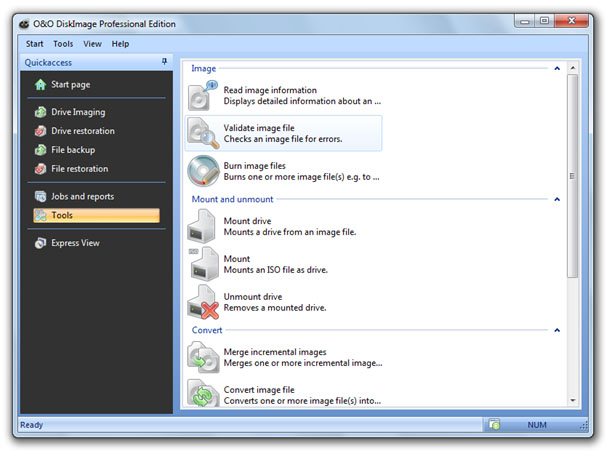Open the Tools menu
Screen dimensions: 612x456
pos(63,44)
